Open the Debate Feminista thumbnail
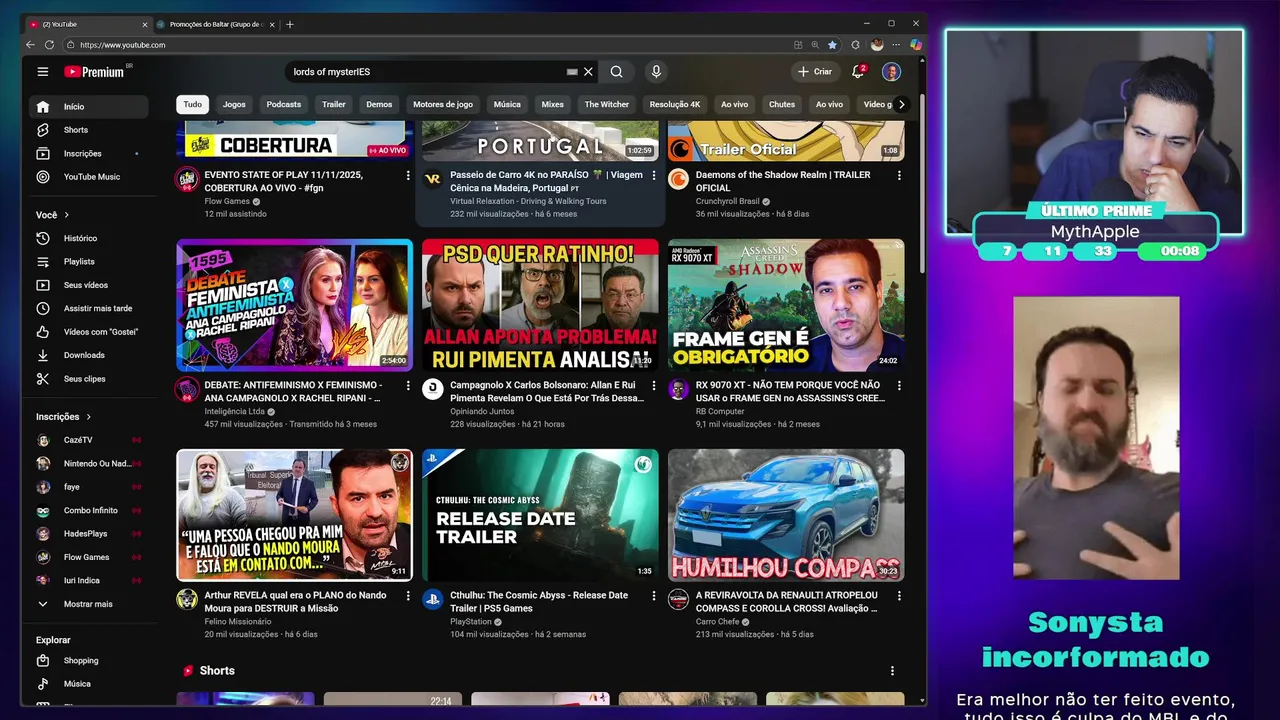The height and width of the screenshot is (720, 1280). pyautogui.click(x=294, y=305)
